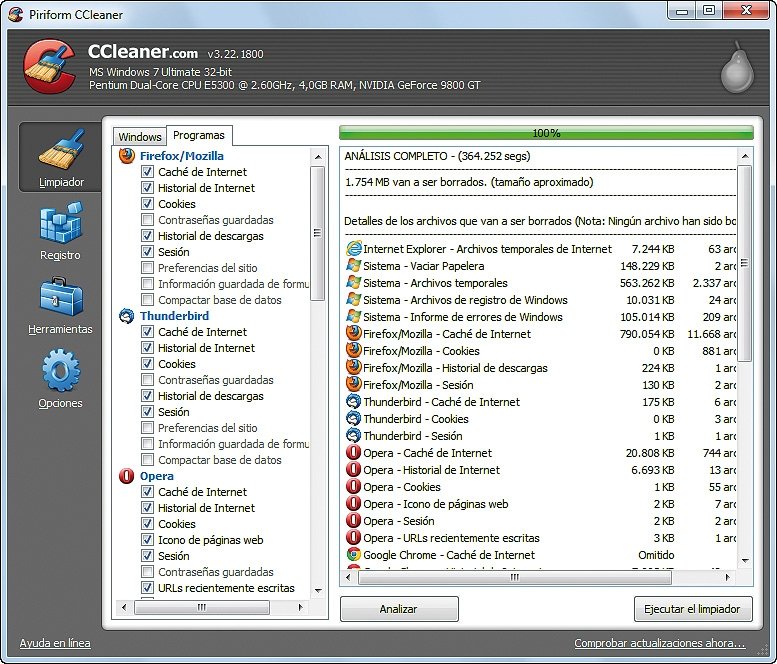Image resolution: width=777 pixels, height=664 pixels.
Task: Click Firefox icon in Caché de Internet result
Action: [x=354, y=333]
